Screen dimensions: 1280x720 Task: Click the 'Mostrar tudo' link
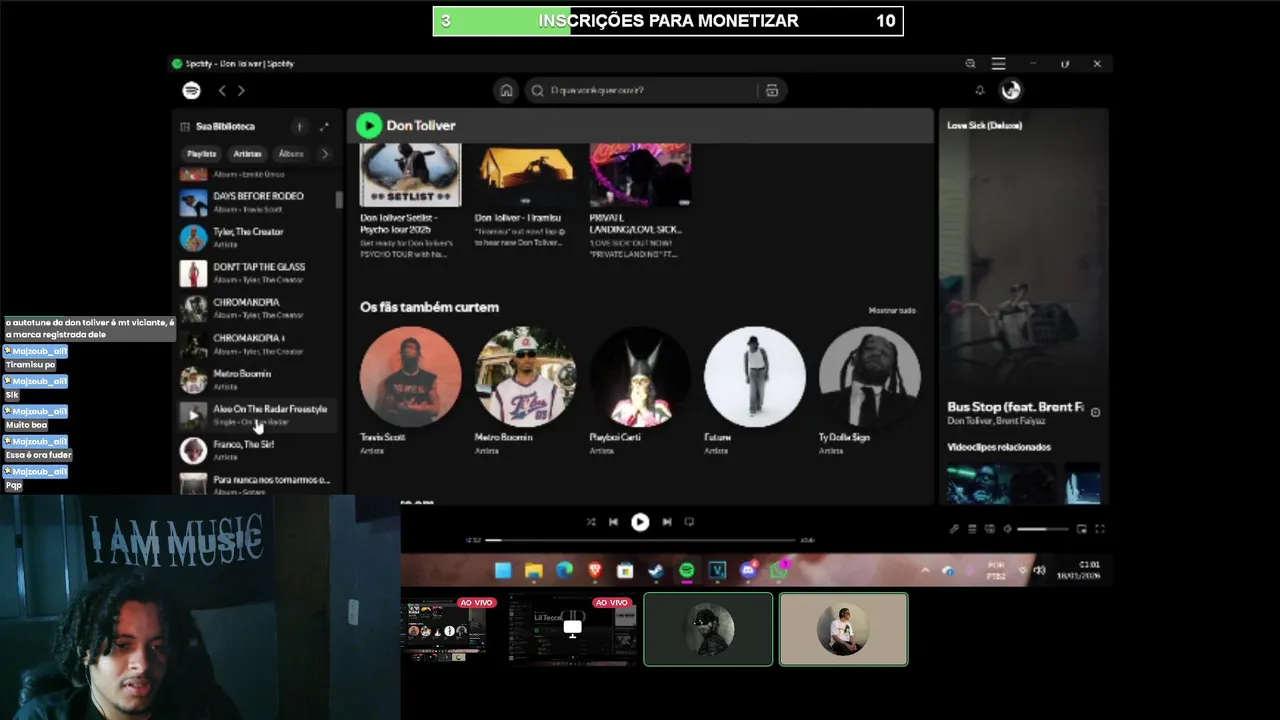point(892,310)
